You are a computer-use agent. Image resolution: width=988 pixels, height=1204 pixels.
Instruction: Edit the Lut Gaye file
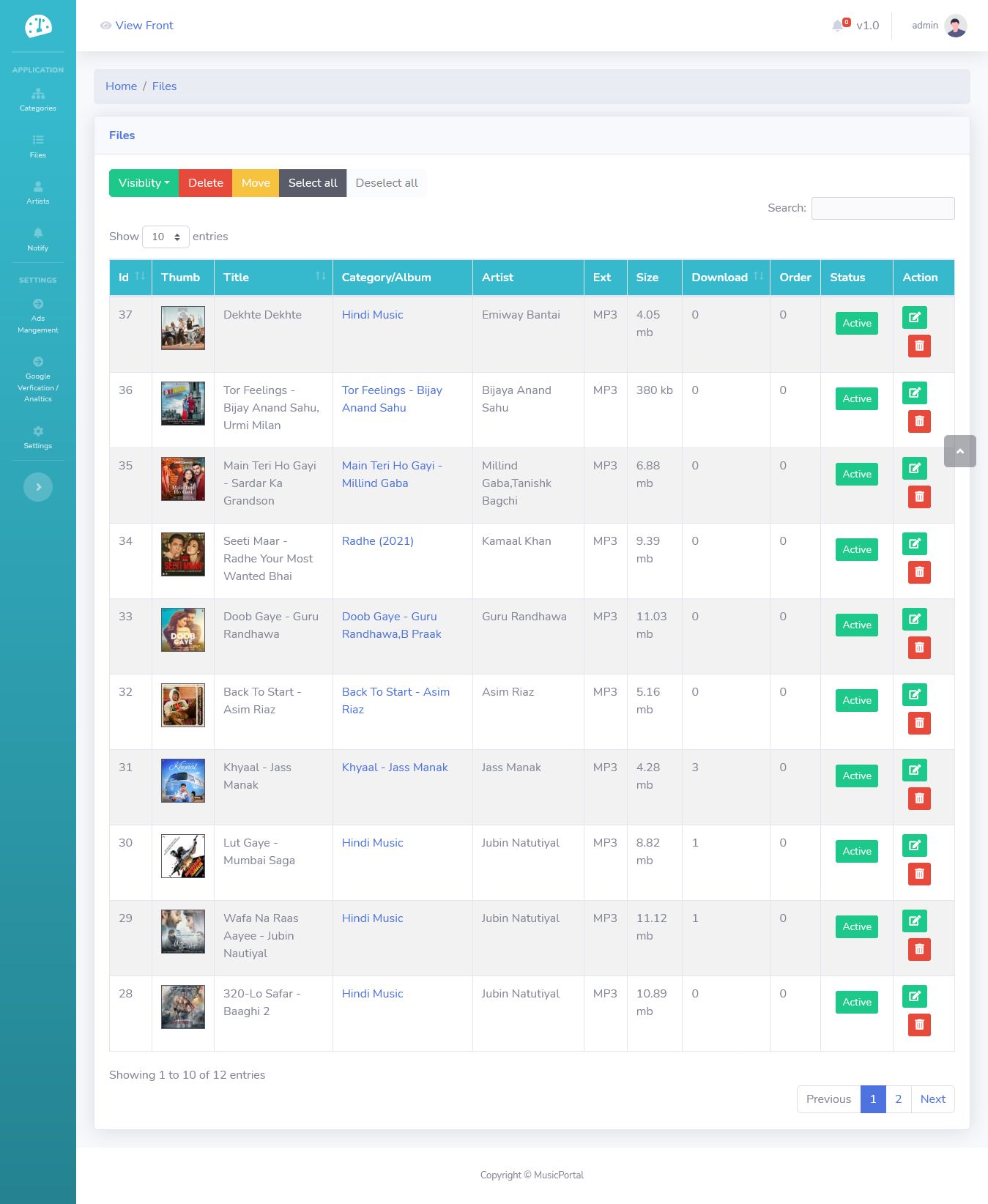tap(915, 845)
